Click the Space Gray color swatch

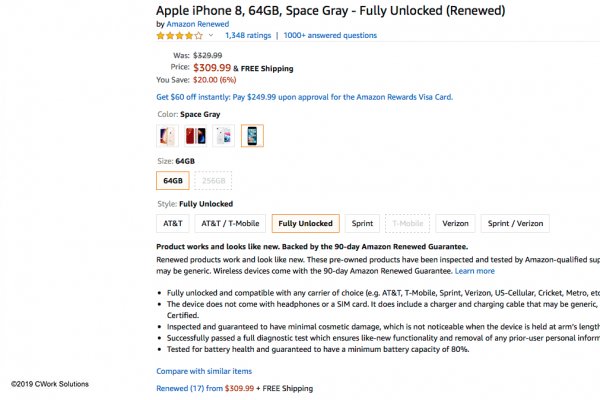tap(252, 136)
